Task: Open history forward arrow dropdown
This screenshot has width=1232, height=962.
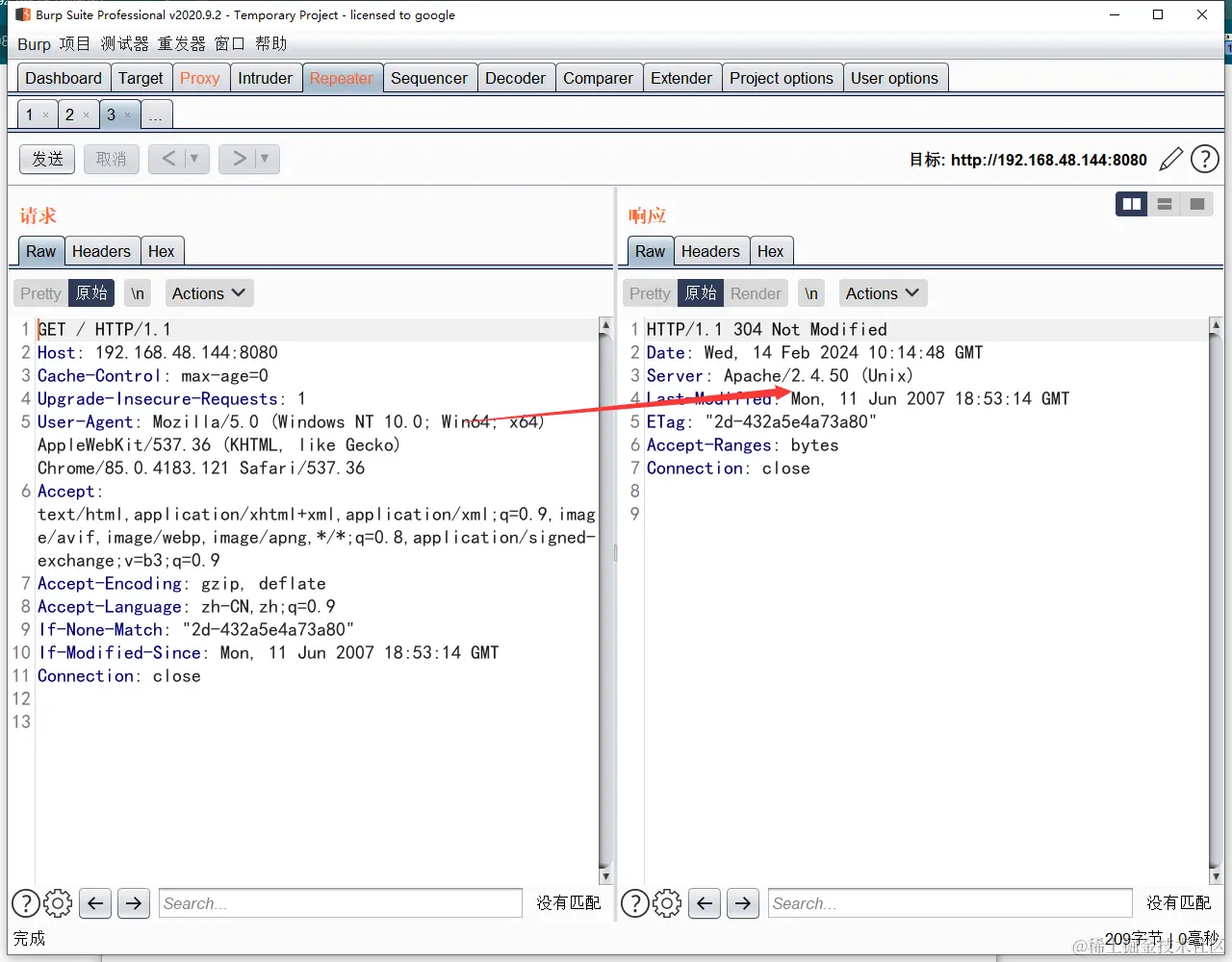Action: click(265, 159)
